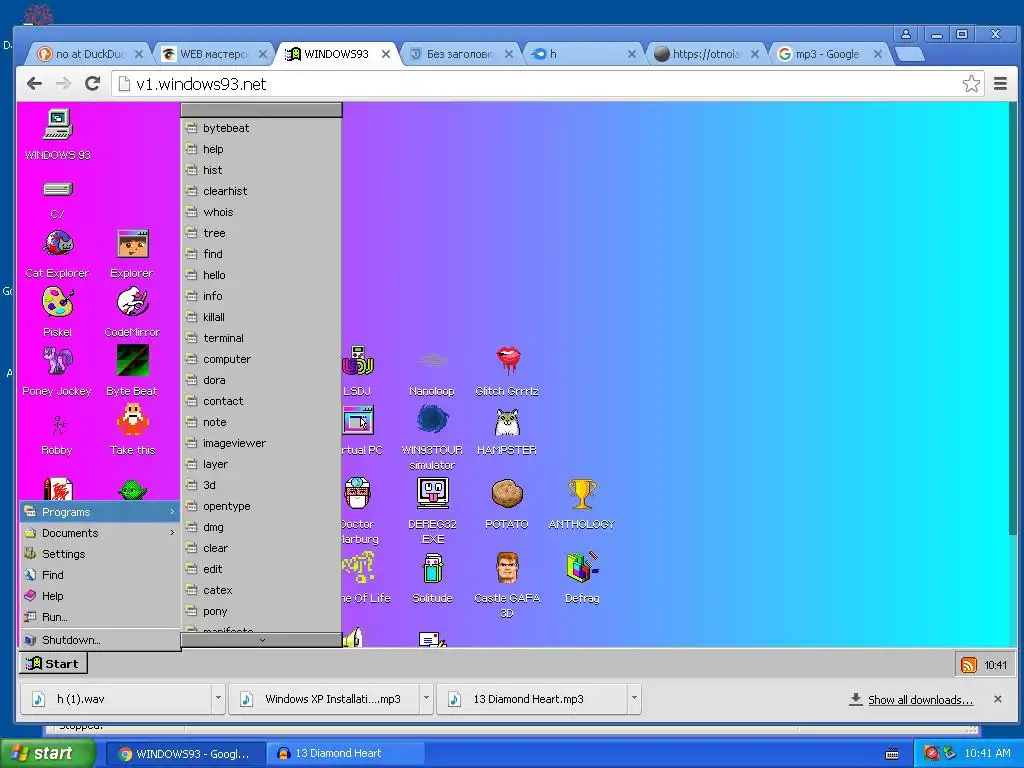Open ANTHOLOGY trophy icon
The height and width of the screenshot is (768, 1024).
coord(582,494)
